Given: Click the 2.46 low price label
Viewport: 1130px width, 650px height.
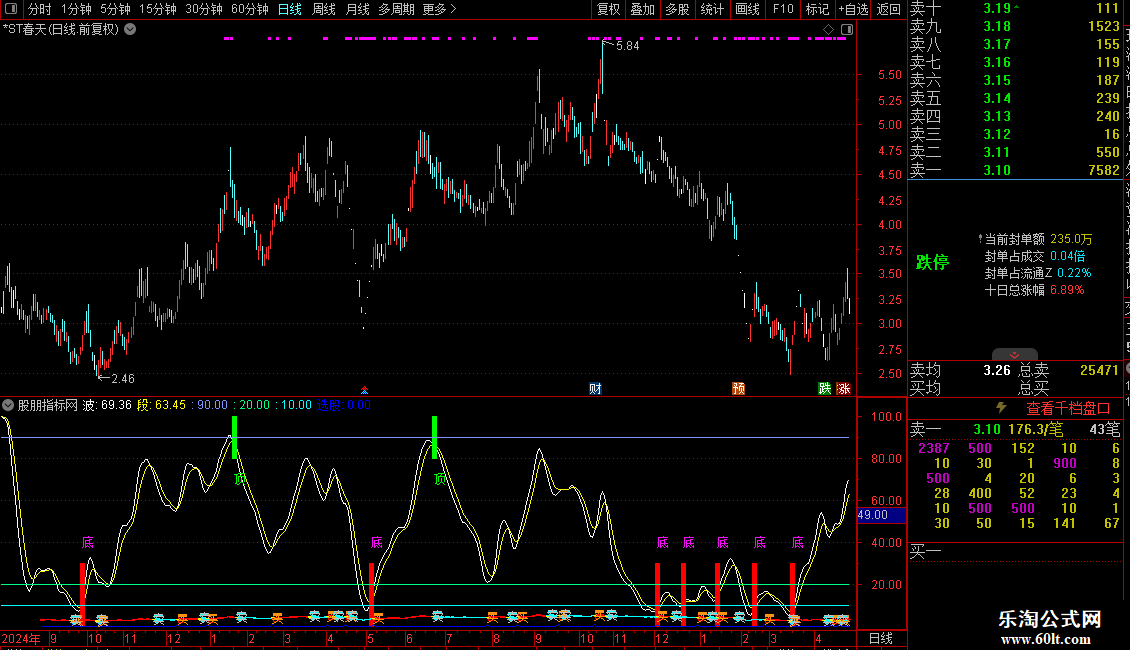Looking at the screenshot, I should (x=123, y=378).
